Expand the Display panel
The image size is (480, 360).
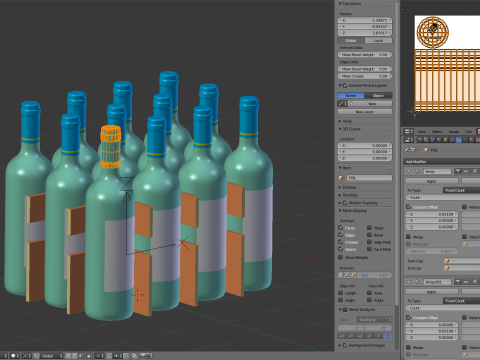click(340, 187)
